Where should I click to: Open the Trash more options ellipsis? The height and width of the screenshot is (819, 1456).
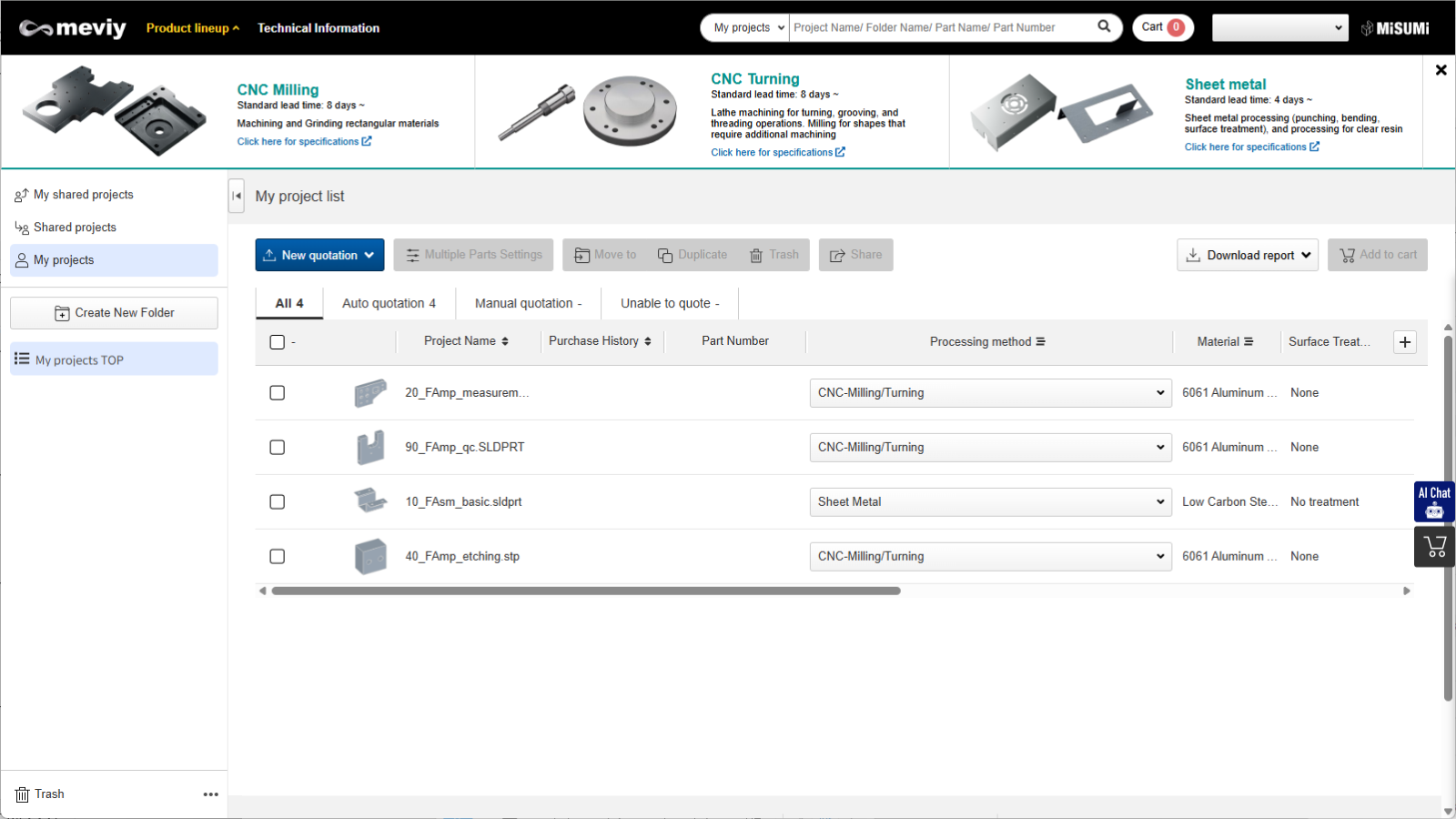tap(211, 794)
